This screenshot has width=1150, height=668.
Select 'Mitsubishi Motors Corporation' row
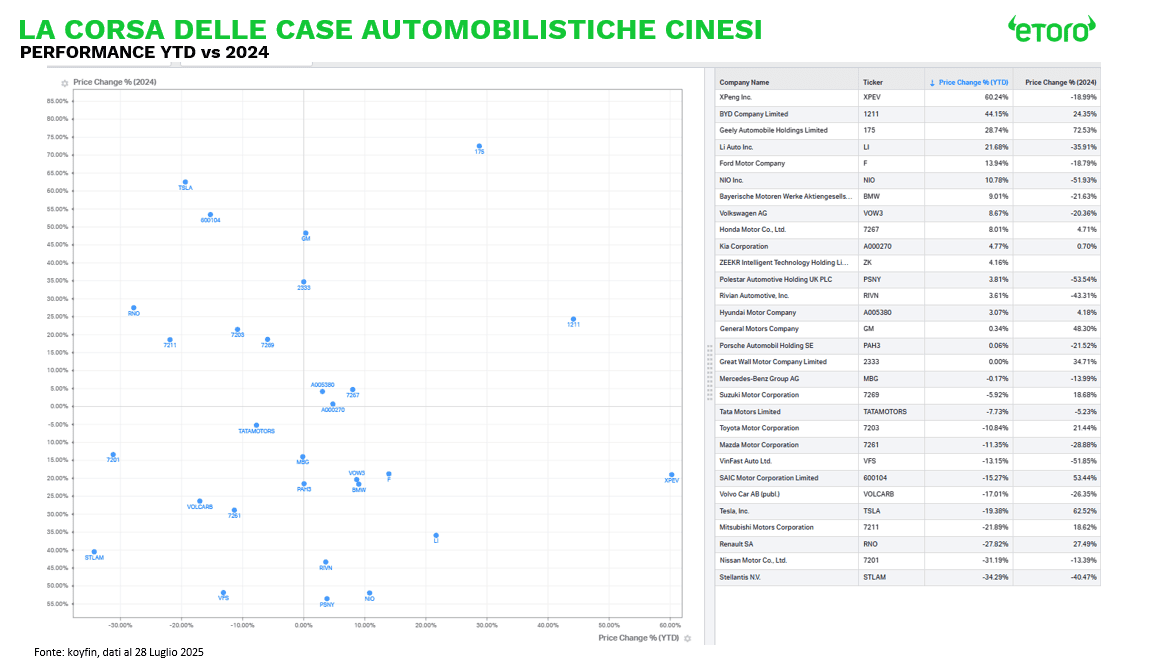click(907, 527)
